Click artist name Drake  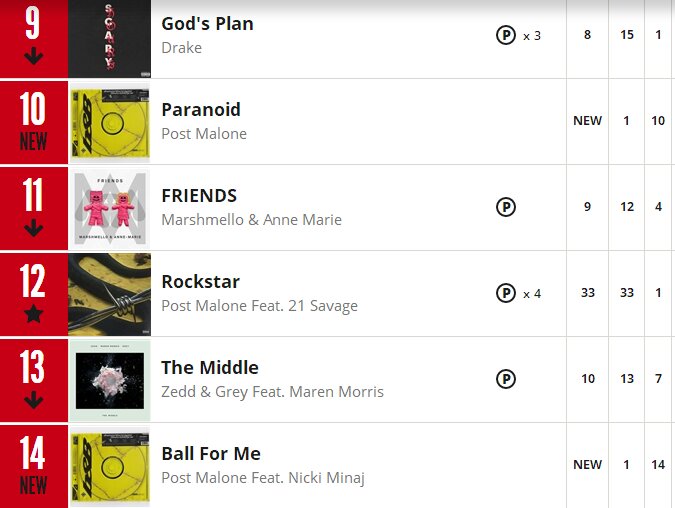coord(183,48)
